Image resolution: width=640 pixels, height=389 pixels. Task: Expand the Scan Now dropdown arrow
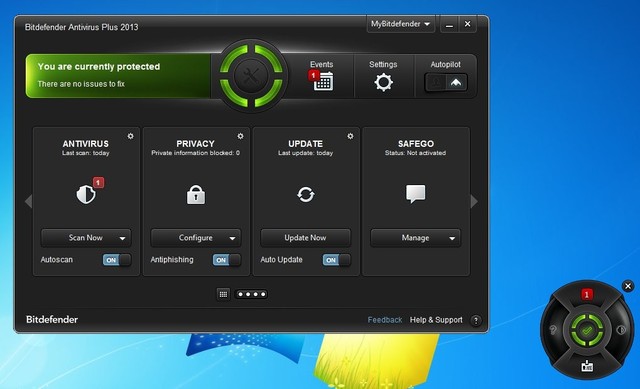click(122, 238)
